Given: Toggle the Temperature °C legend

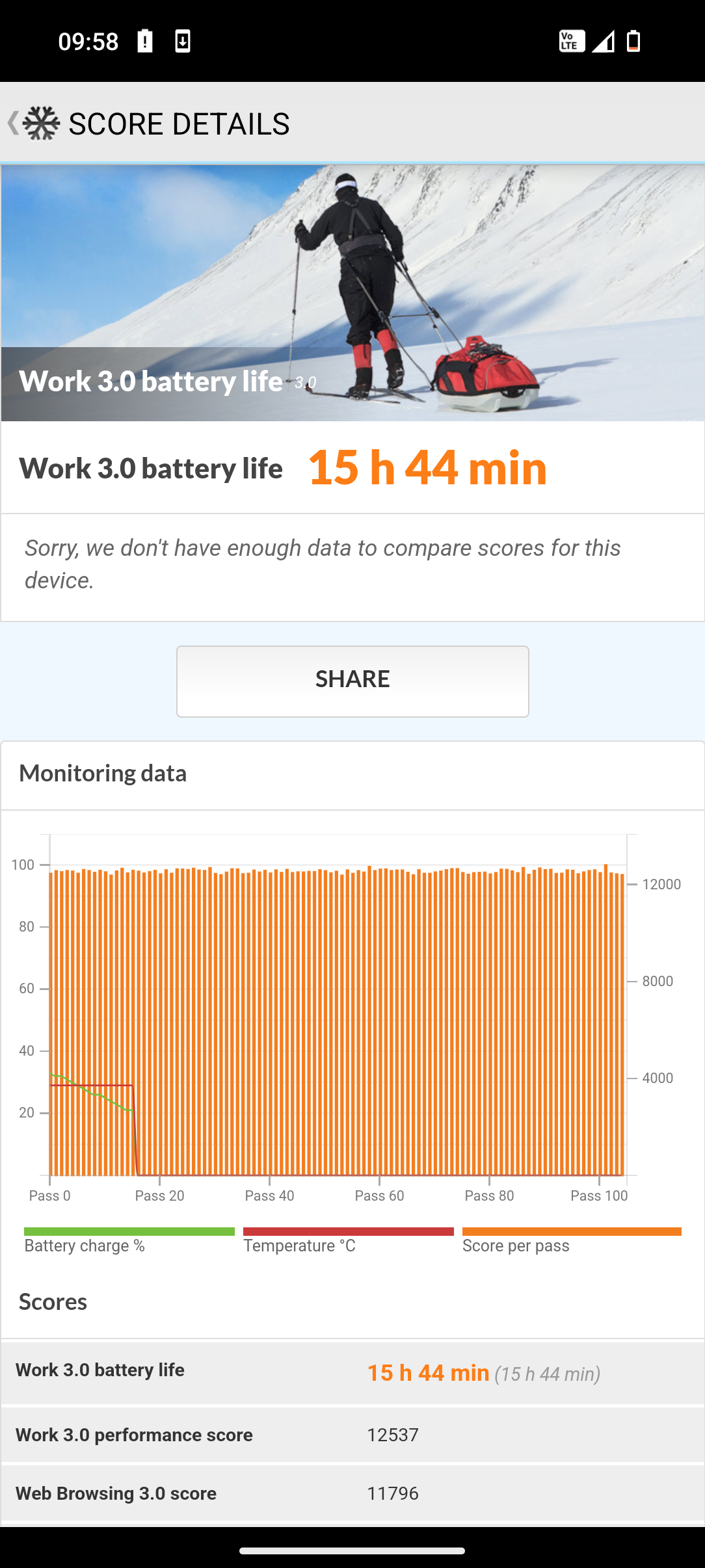Looking at the screenshot, I should pyautogui.click(x=348, y=1240).
